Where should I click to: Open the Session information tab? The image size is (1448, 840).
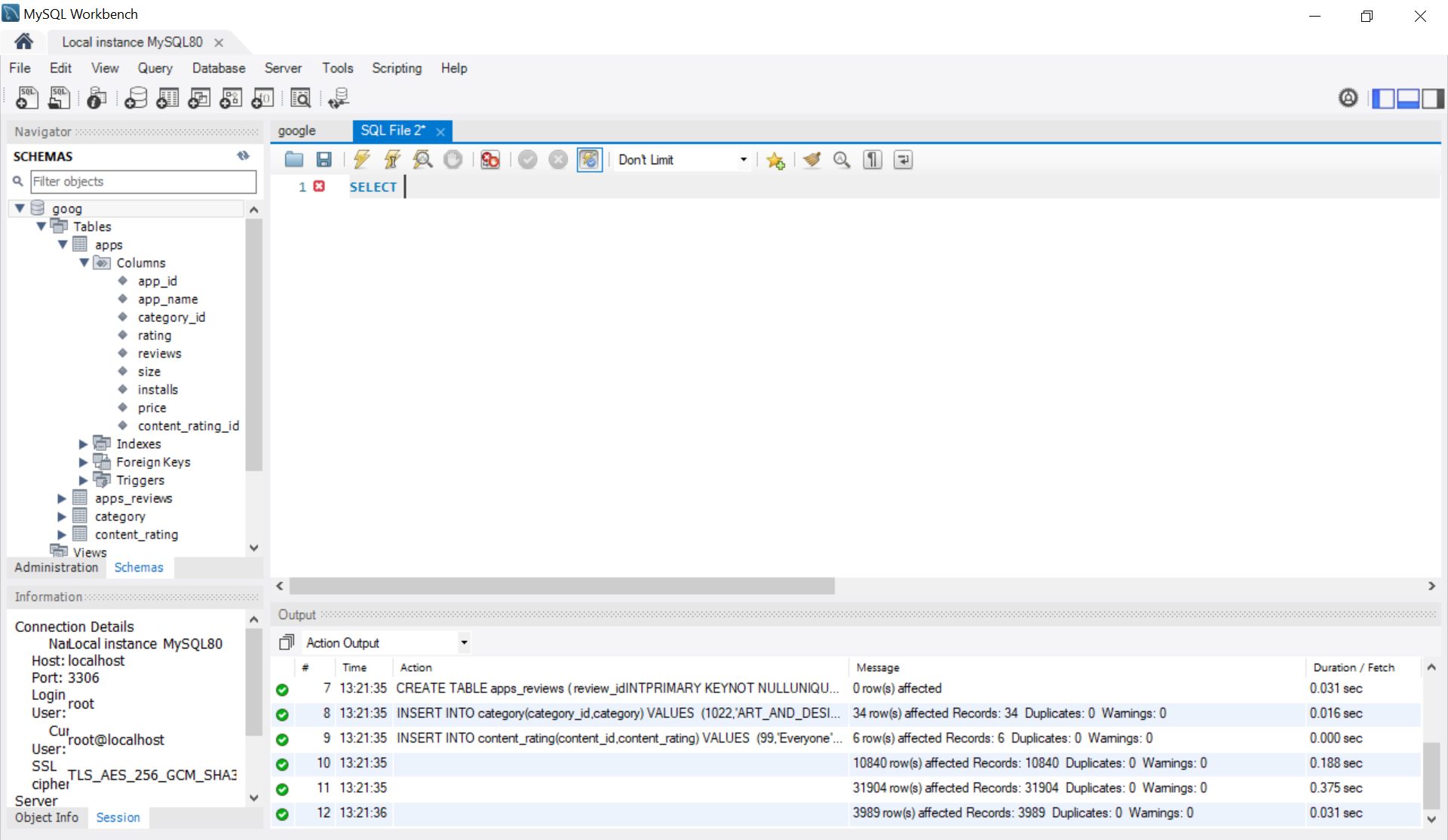coord(118,817)
